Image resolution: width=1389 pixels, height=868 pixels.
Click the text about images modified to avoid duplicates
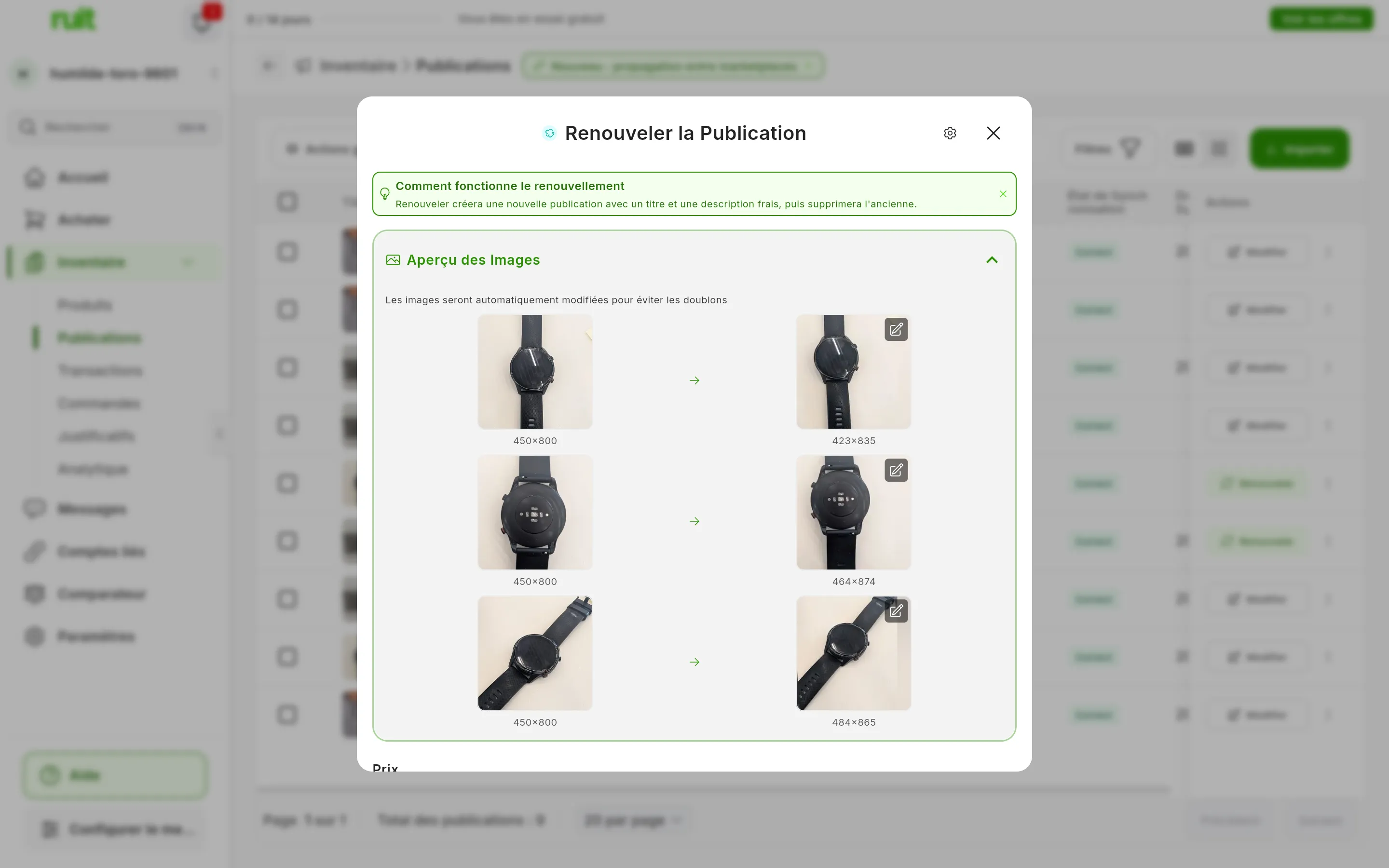click(x=556, y=299)
